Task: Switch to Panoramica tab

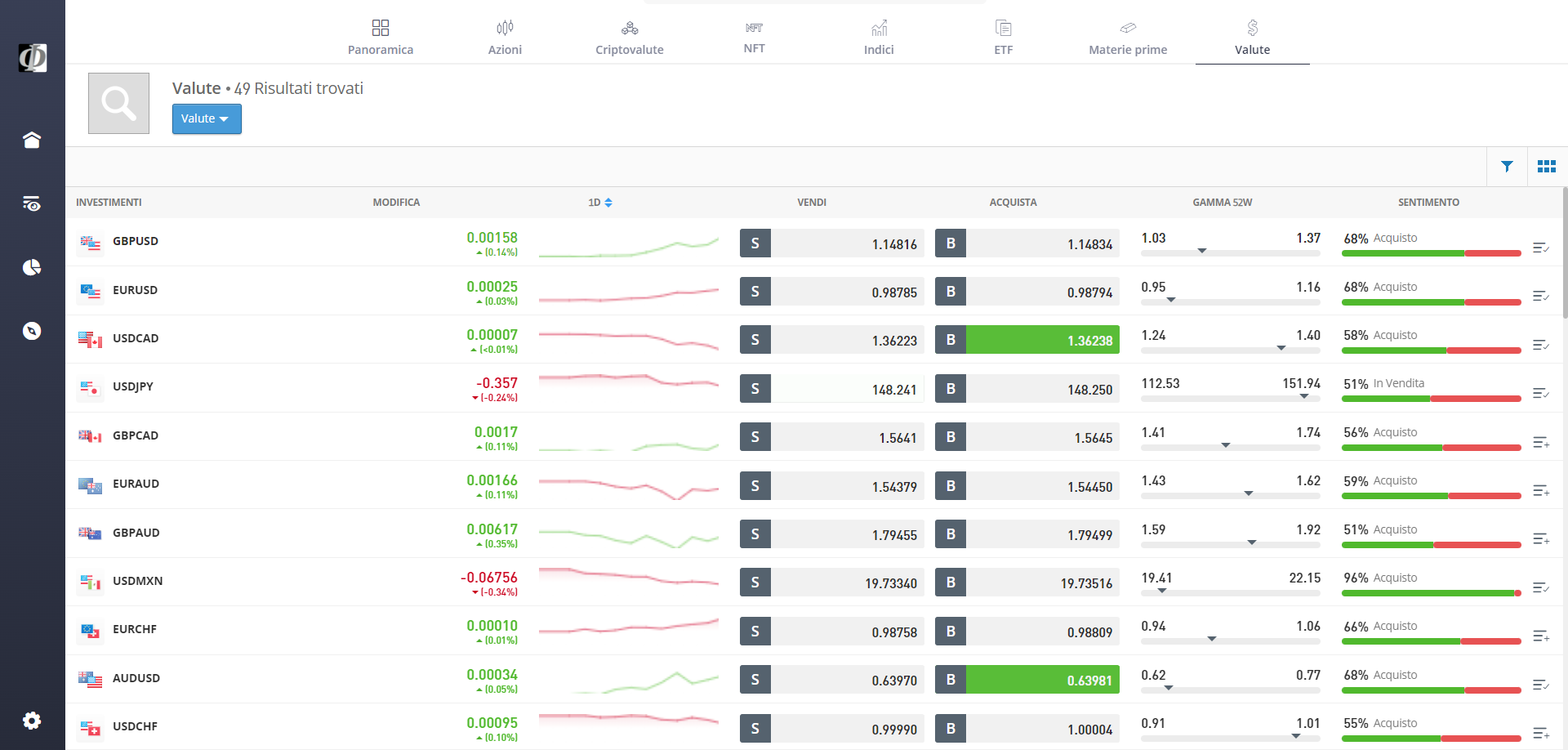Action: coord(381,38)
